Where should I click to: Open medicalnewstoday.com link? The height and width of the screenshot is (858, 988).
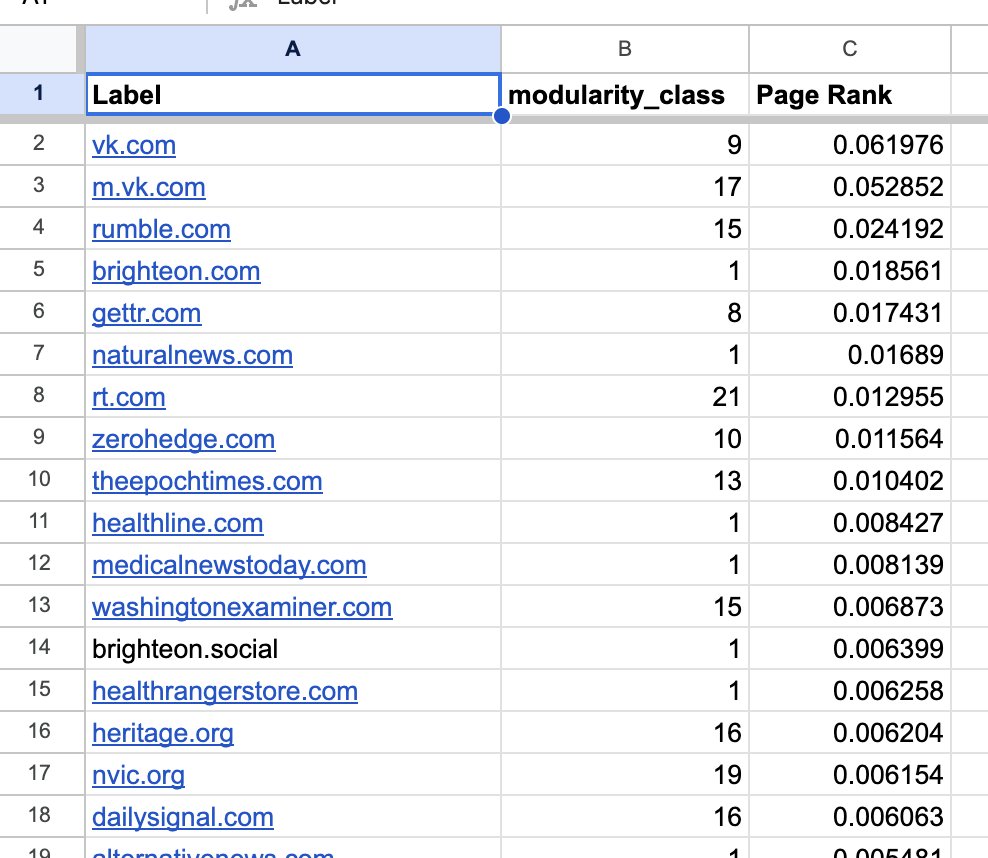[229, 565]
